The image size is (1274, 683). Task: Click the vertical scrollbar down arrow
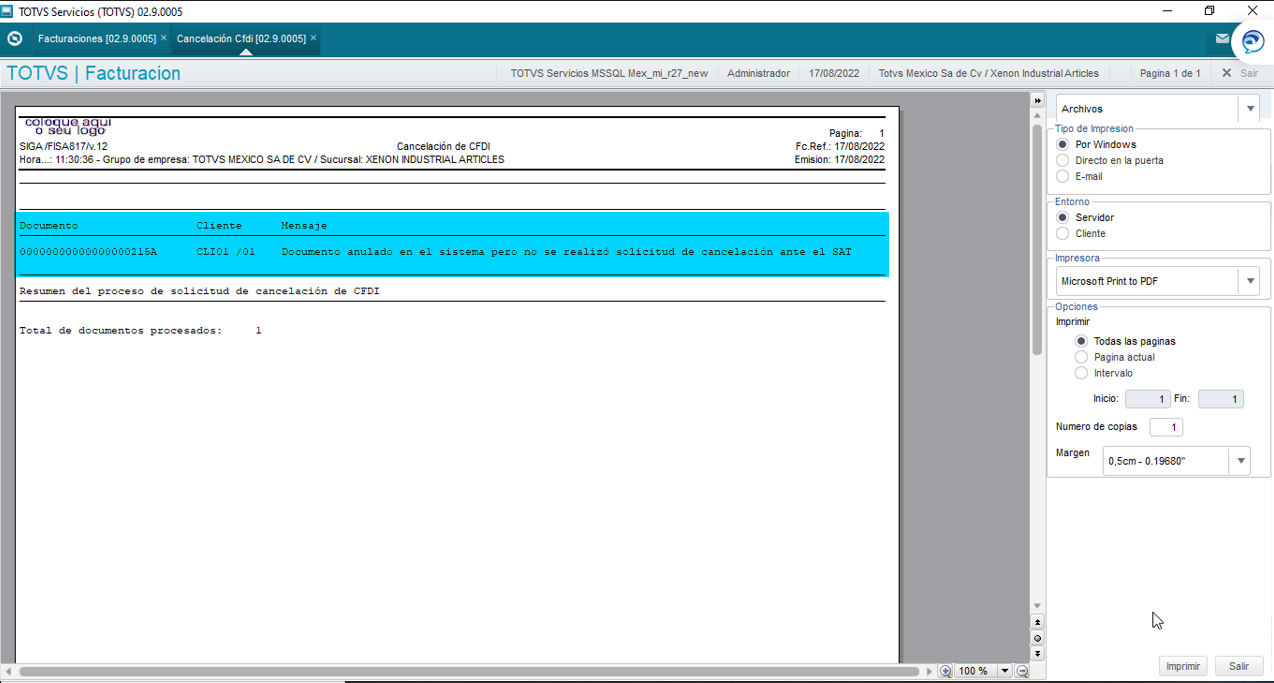(1037, 606)
